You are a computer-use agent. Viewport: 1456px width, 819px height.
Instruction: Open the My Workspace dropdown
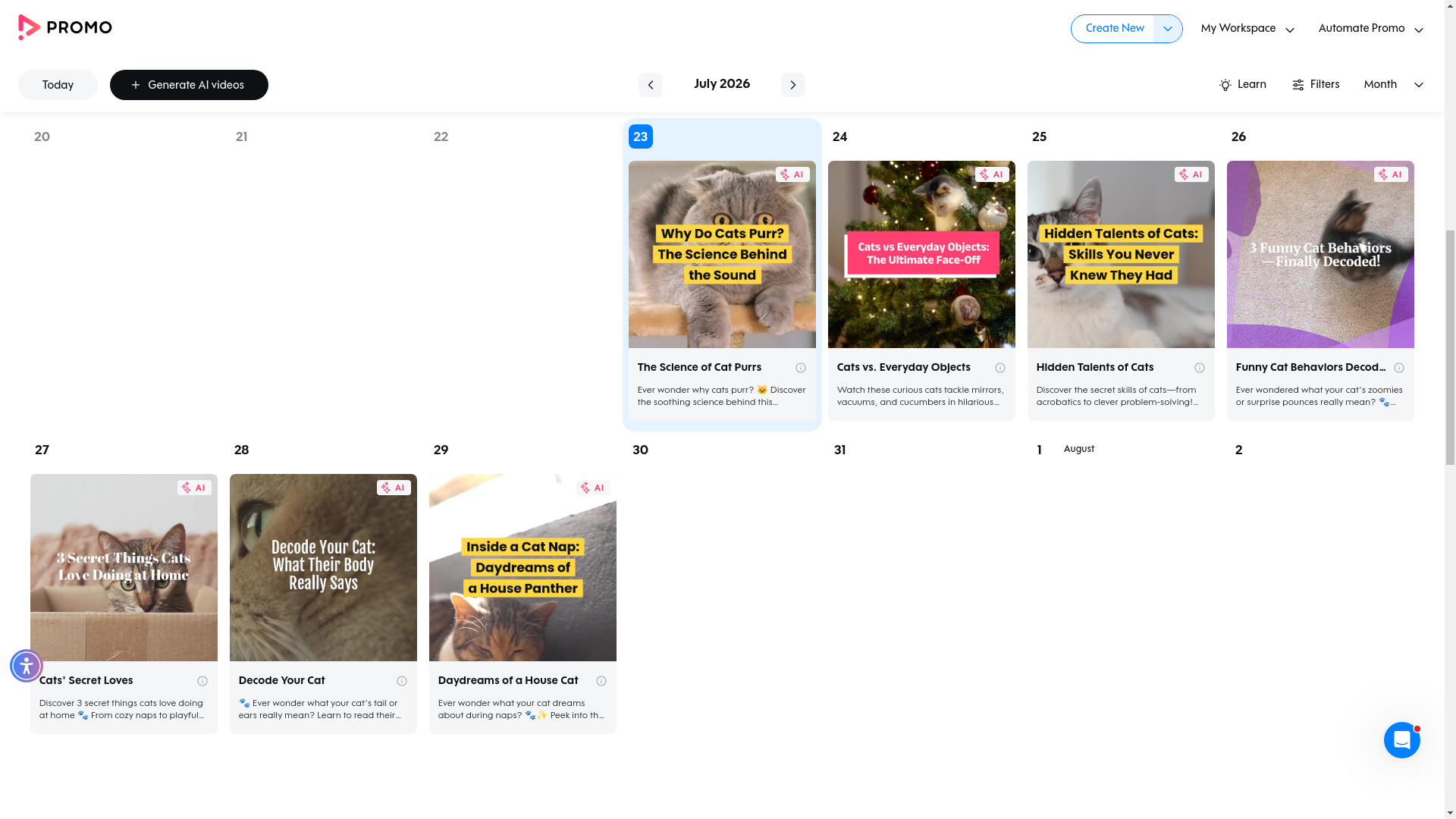1247,29
